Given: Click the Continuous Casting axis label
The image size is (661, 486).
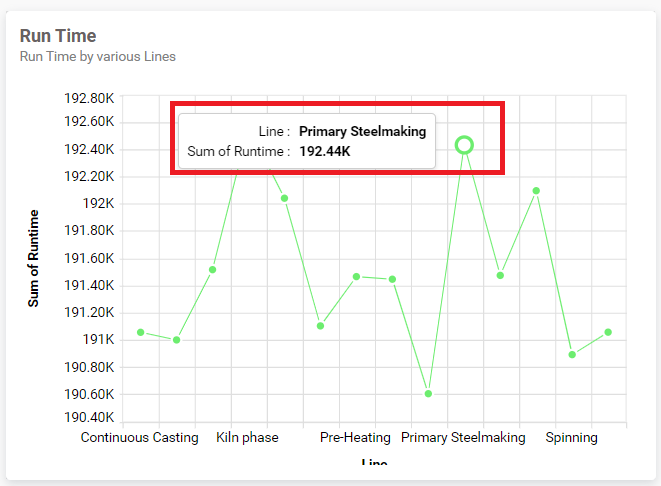Looking at the screenshot, I should coord(140,438).
